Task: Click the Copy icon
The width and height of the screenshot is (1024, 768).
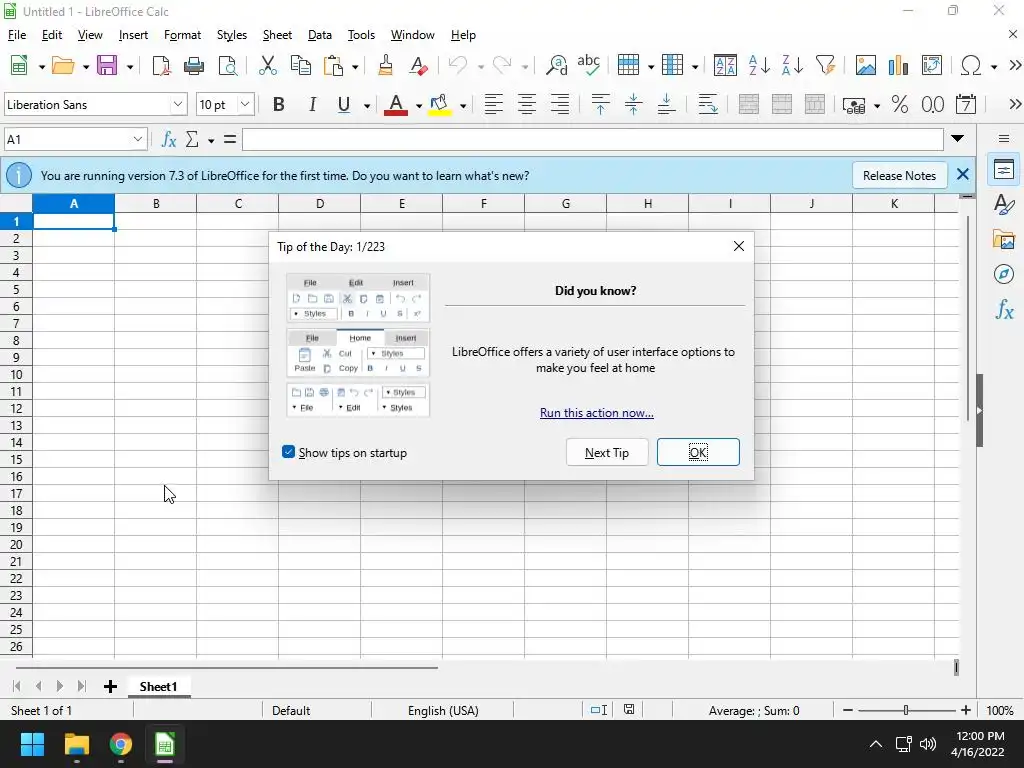Action: point(300,65)
